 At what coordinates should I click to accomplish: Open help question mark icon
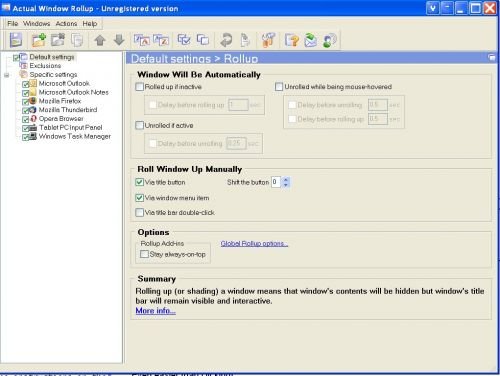pos(292,40)
